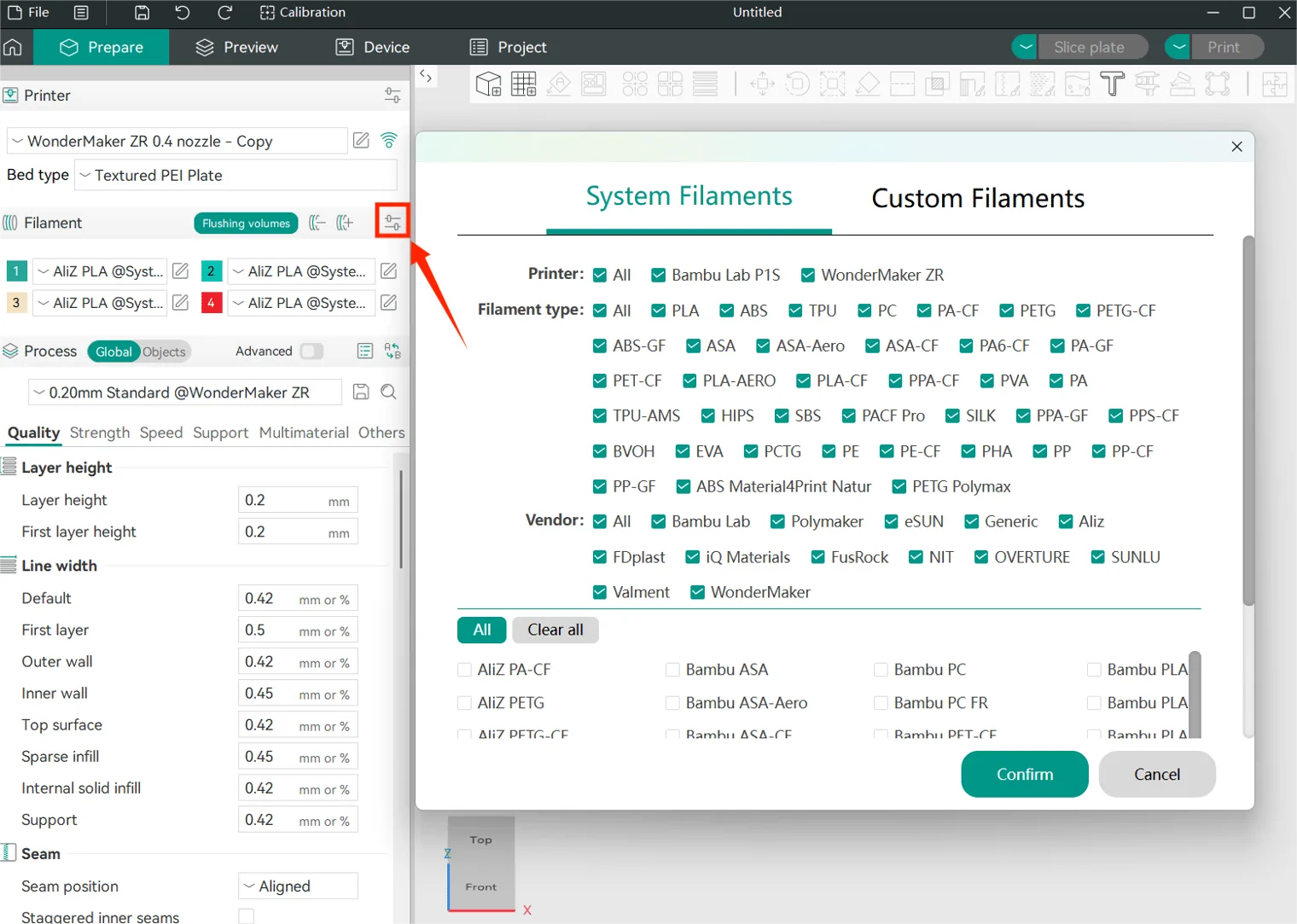Viewport: 1297px width, 924px height.
Task: Click the Layer height input field
Action: click(298, 500)
